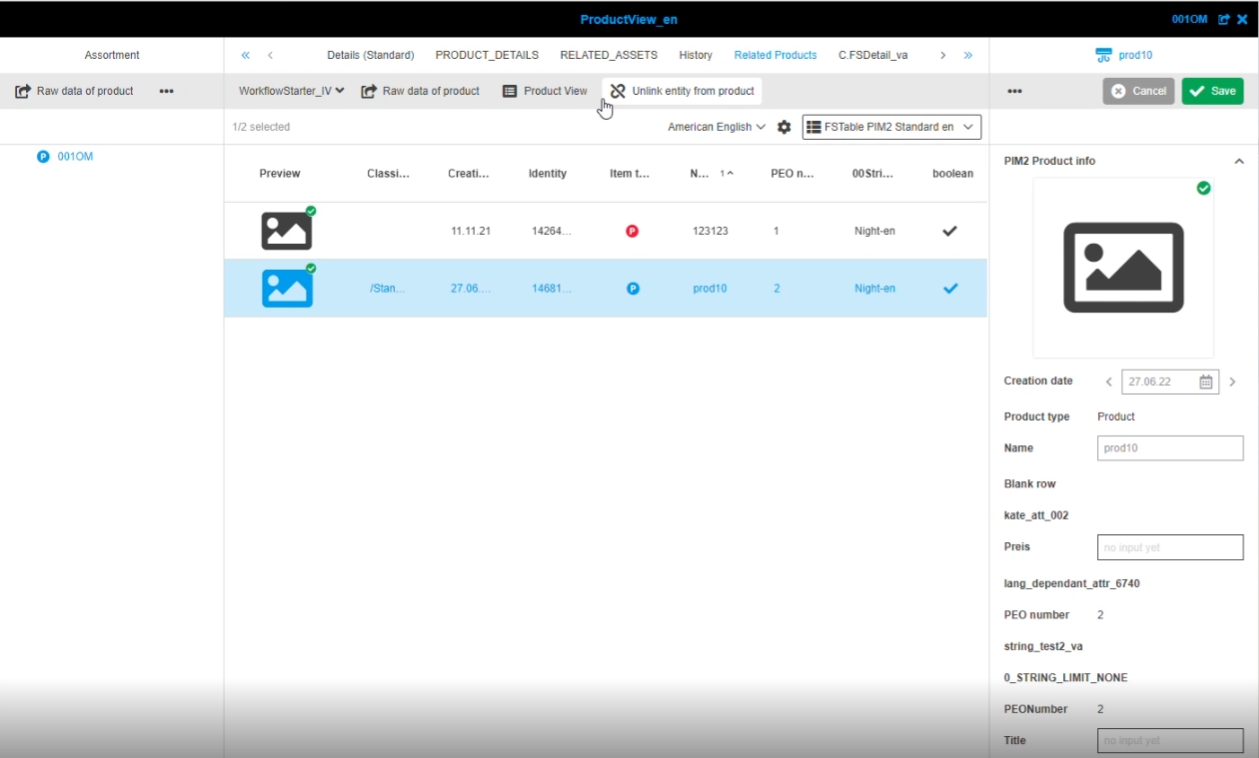Screen dimensions: 1259x758
Task: Collapse the PIM2 Product info section
Action: [x=1239, y=161]
